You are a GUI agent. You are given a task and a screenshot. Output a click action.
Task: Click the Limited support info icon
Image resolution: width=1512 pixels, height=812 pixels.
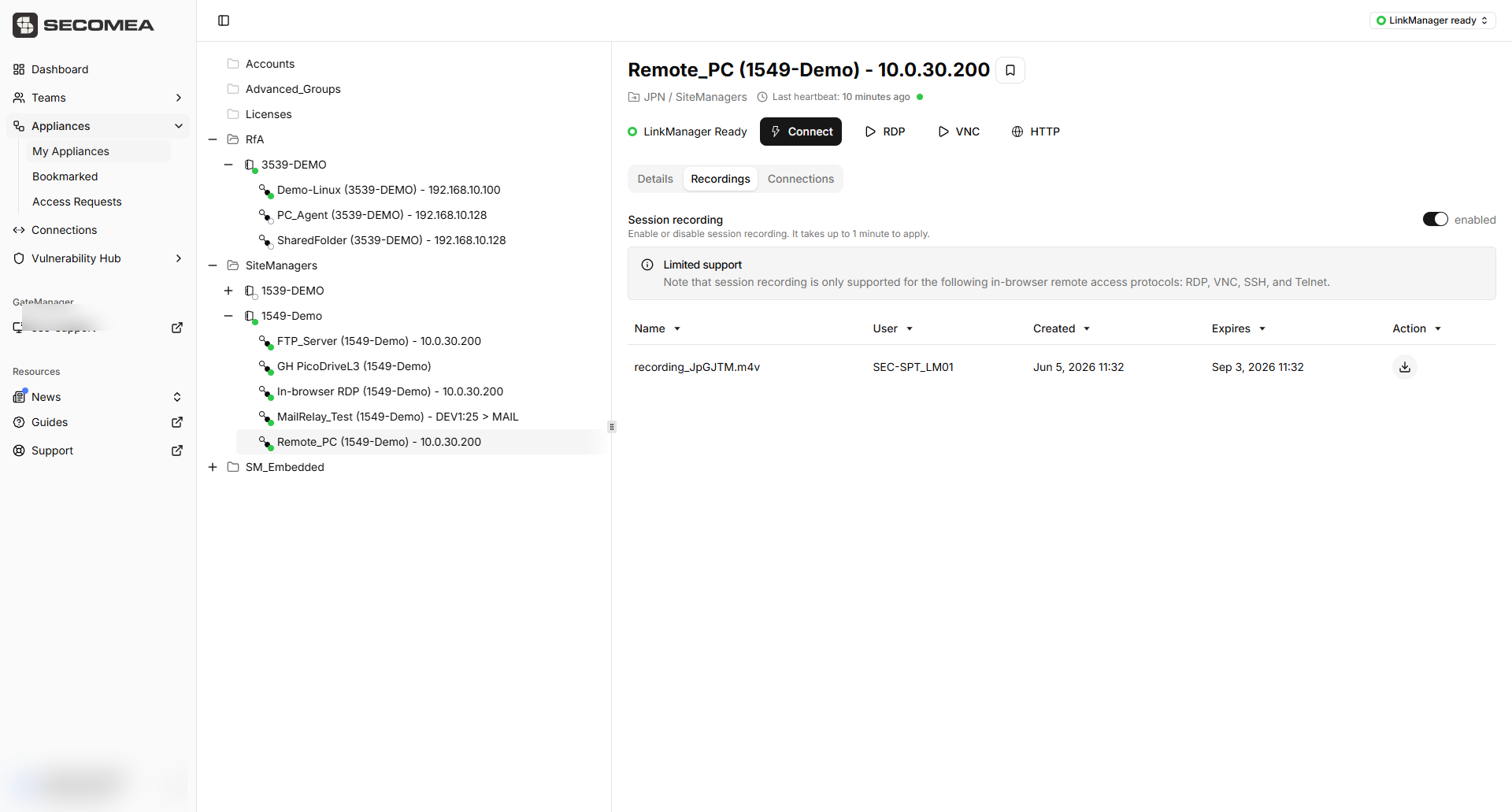pyautogui.click(x=647, y=265)
